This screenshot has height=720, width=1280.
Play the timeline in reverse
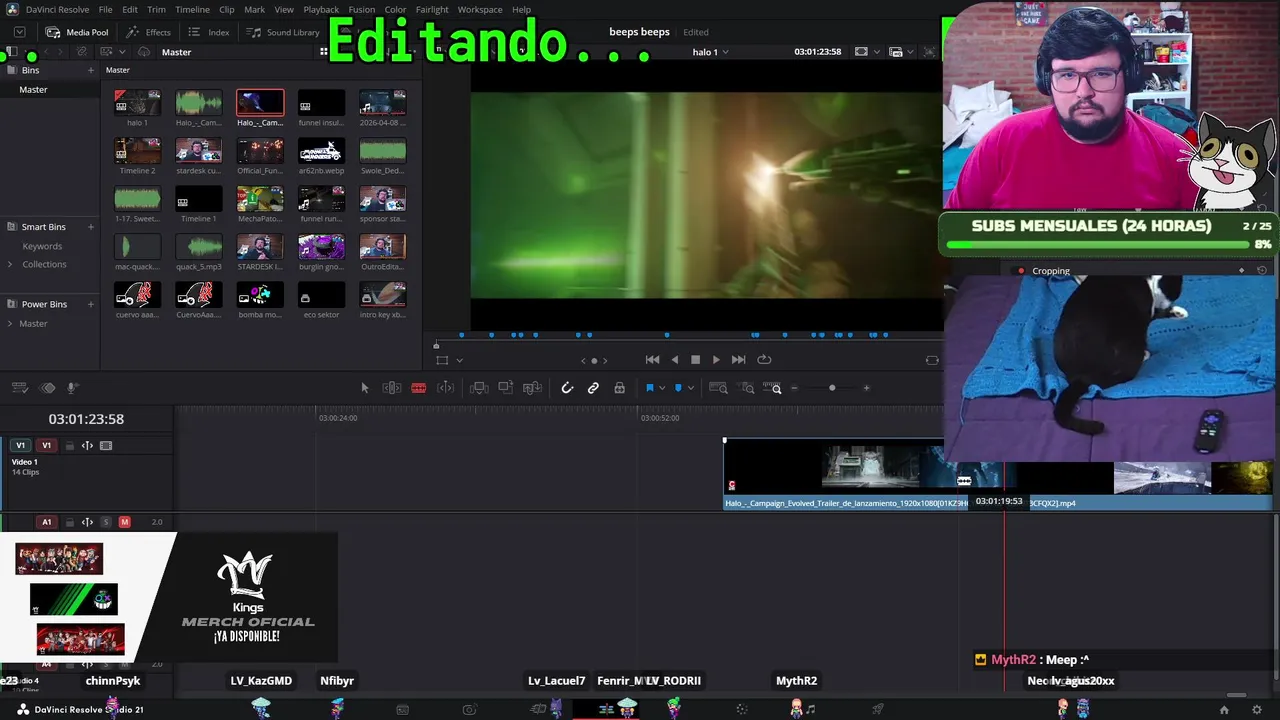tap(675, 360)
